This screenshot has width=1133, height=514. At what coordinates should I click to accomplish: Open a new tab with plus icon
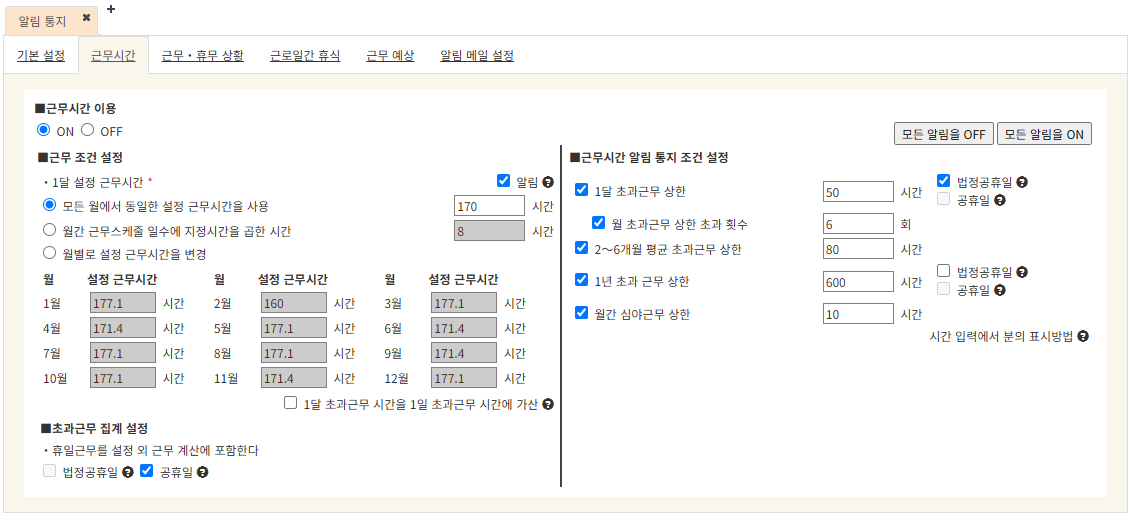point(111,9)
